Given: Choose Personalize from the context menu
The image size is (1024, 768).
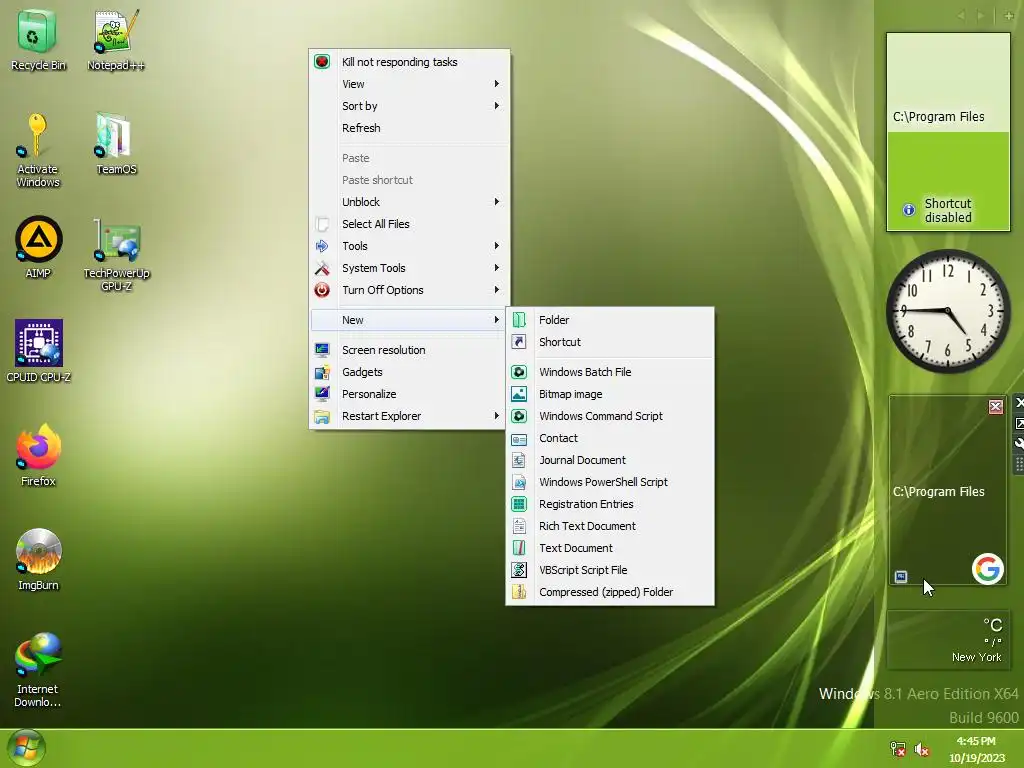Looking at the screenshot, I should [x=409, y=394].
